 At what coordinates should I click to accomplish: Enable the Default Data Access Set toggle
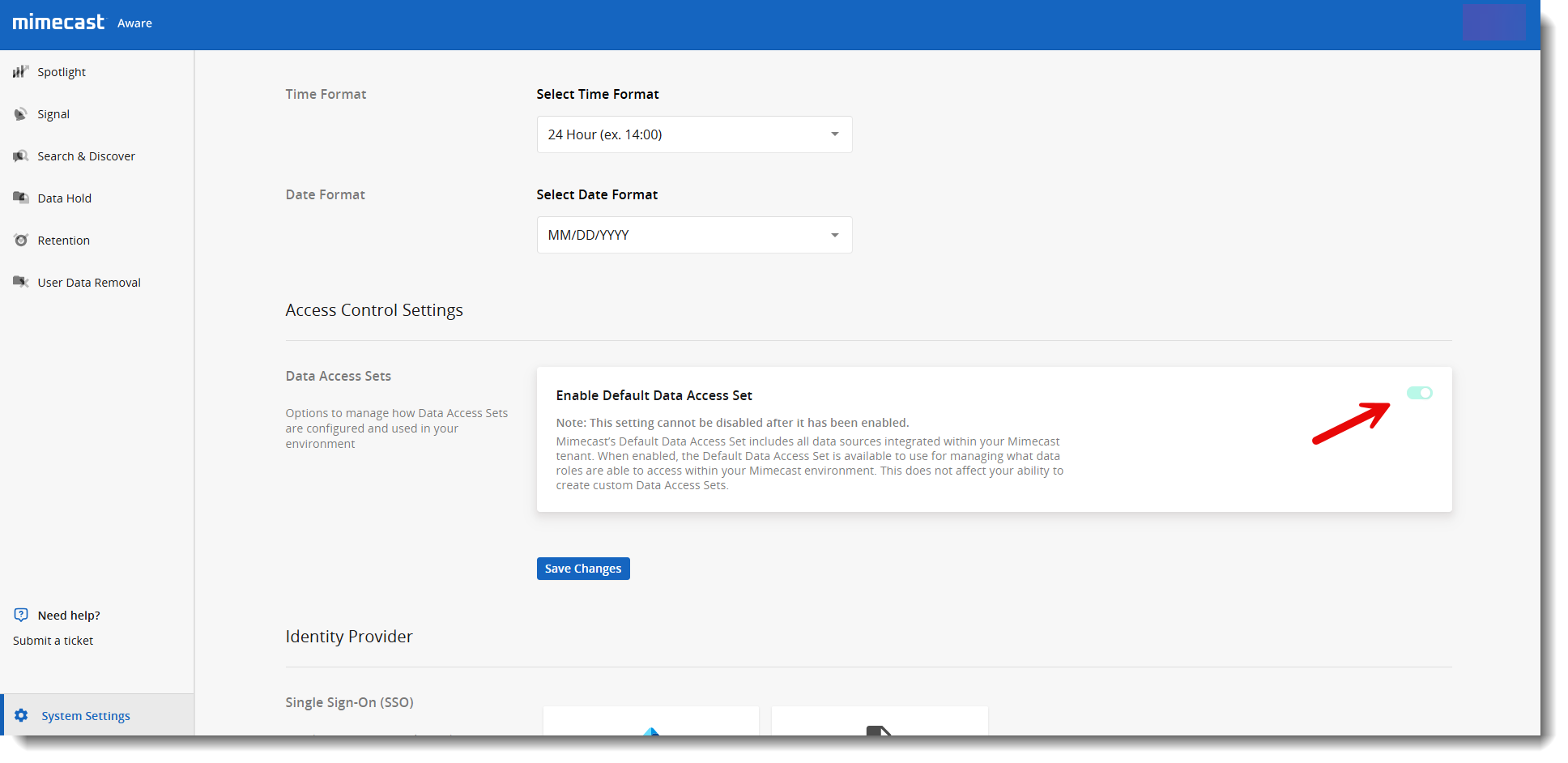pyautogui.click(x=1420, y=393)
